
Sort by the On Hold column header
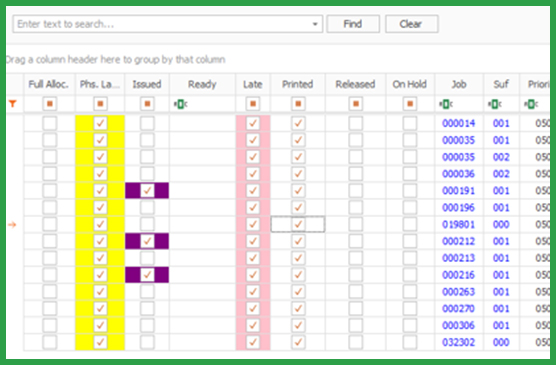(410, 84)
